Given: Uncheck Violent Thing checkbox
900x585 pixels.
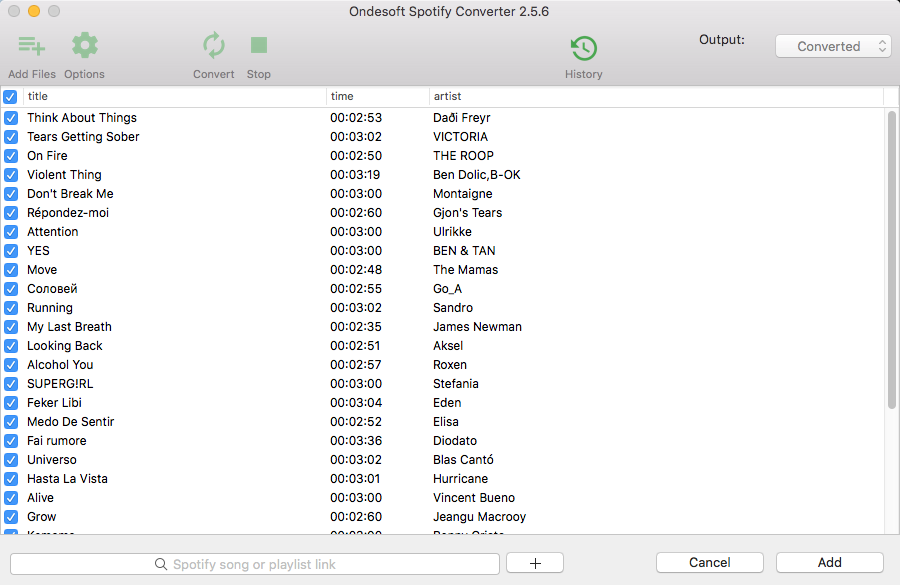Looking at the screenshot, I should coord(11,175).
